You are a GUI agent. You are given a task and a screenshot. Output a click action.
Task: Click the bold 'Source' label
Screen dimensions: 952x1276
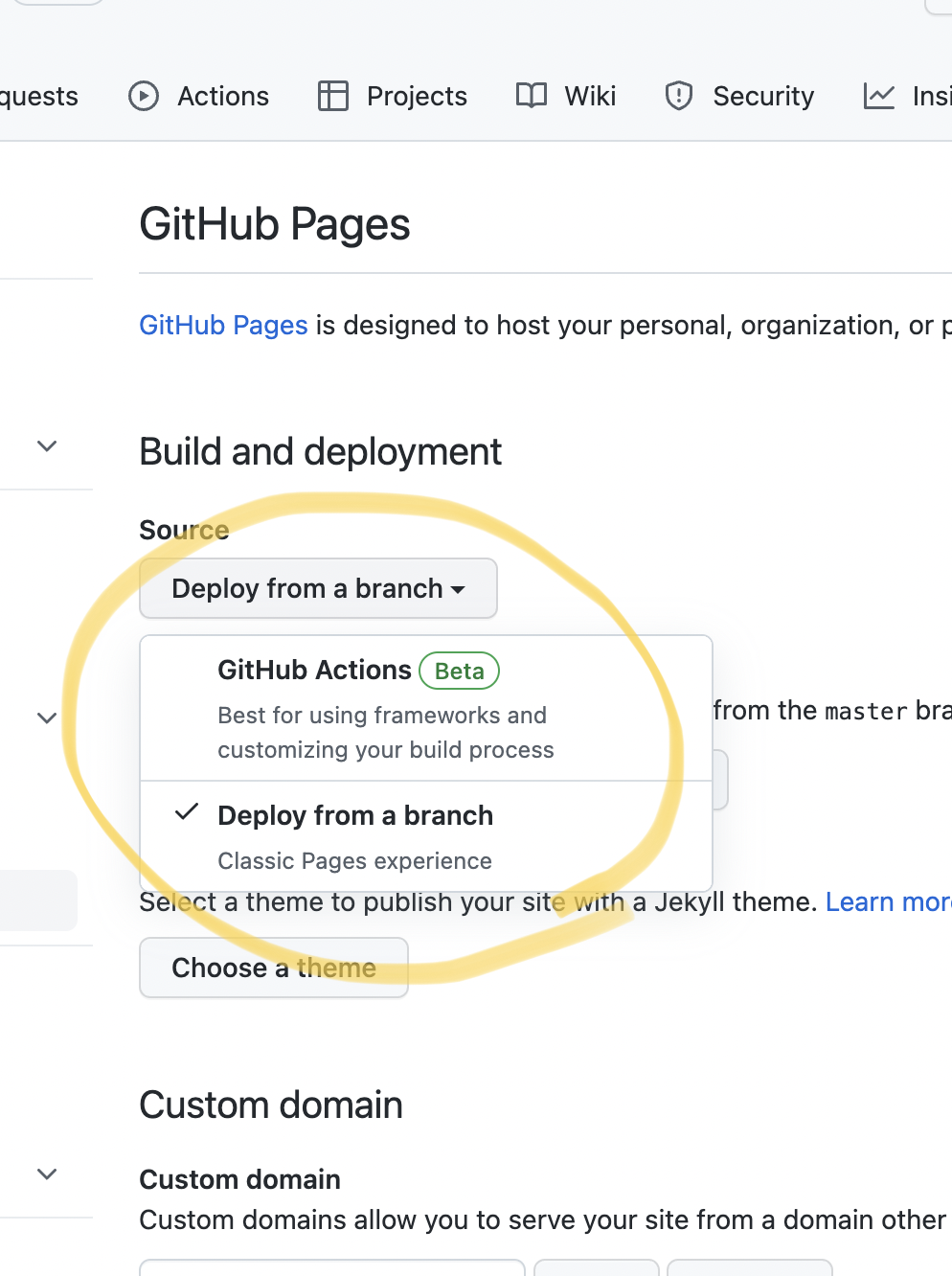184,531
